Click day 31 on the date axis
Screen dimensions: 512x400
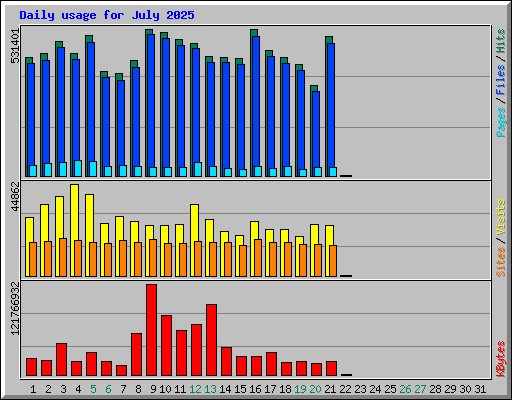(480, 389)
